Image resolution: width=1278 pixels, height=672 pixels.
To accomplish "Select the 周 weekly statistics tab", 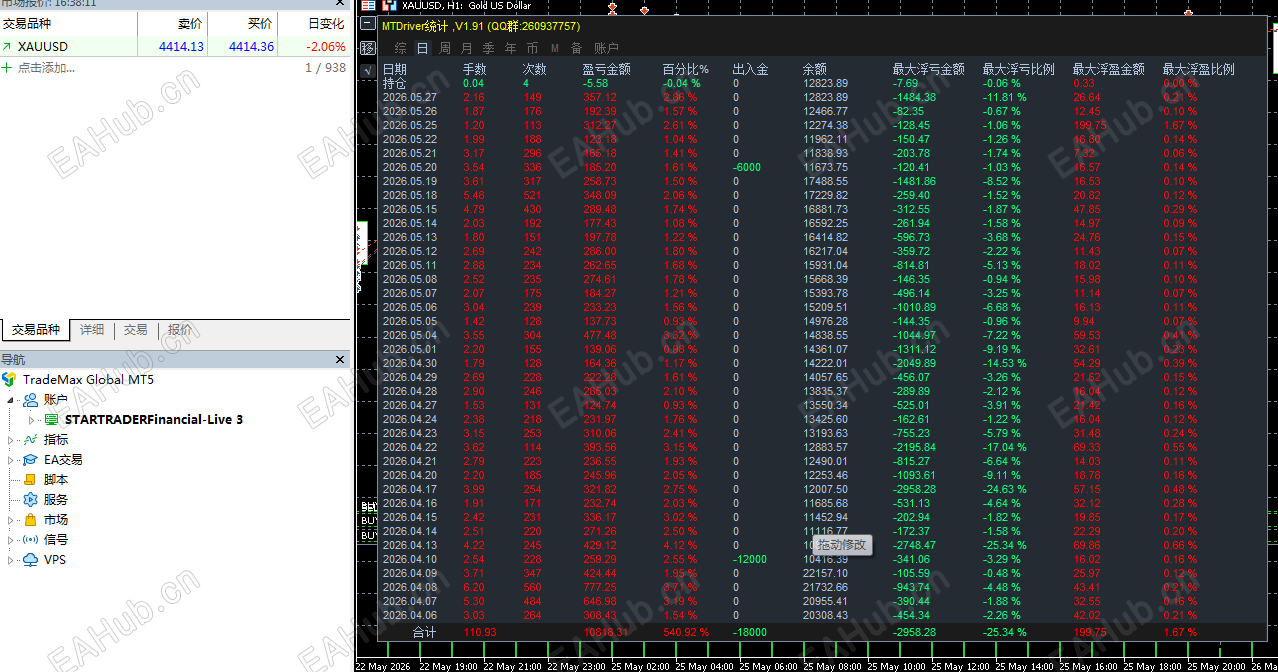I will coord(445,48).
